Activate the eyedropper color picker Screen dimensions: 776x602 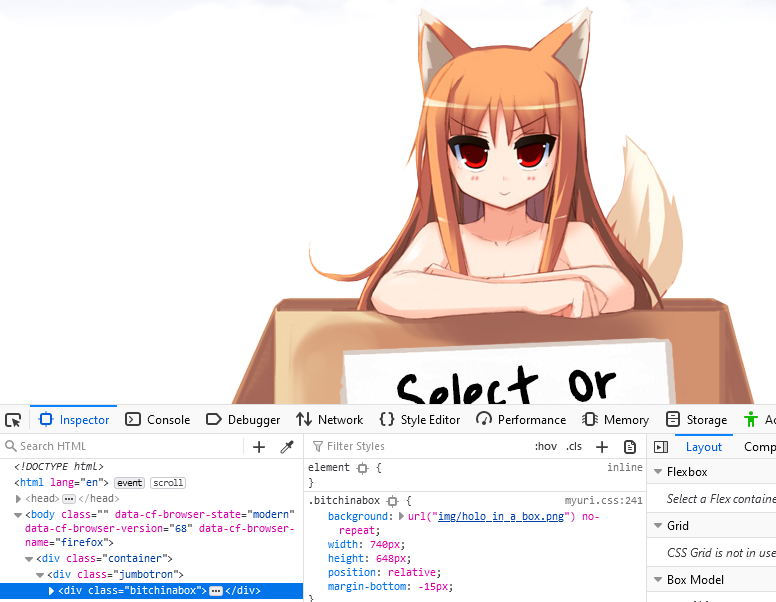click(x=287, y=447)
